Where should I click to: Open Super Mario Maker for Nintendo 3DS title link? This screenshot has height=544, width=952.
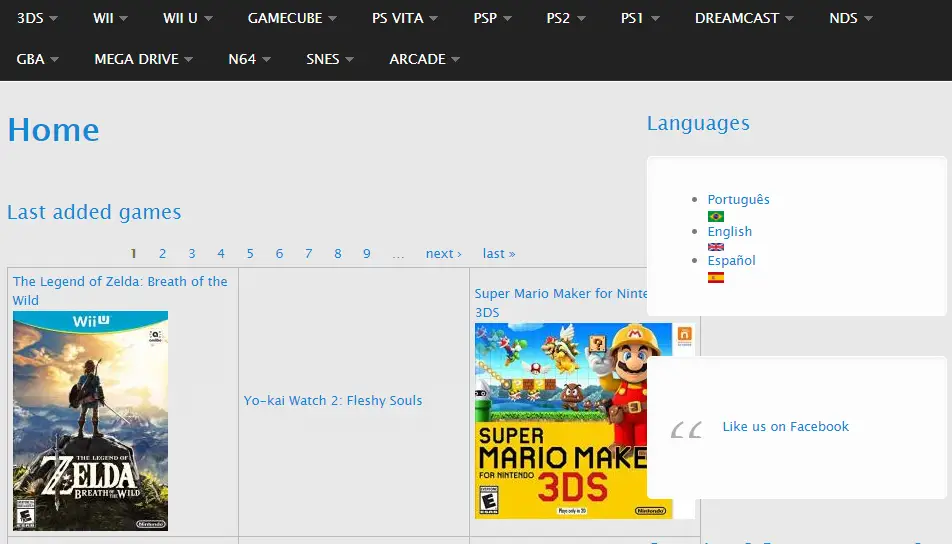(560, 303)
